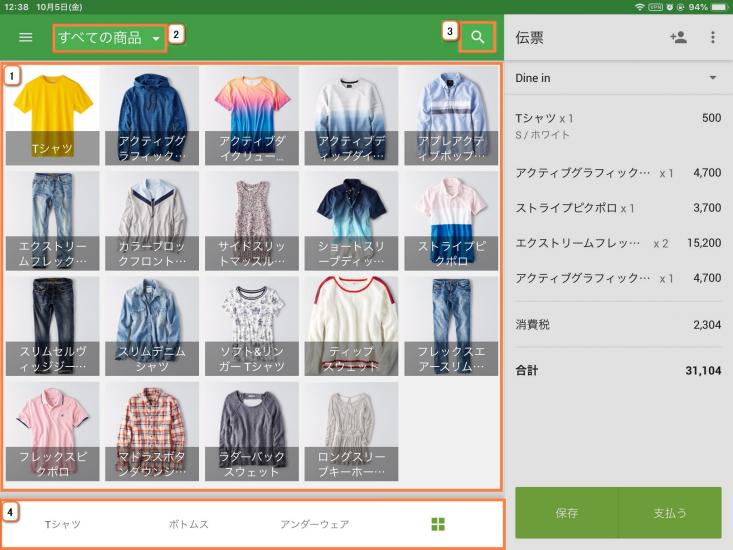This screenshot has height=550, width=733.
Task: Add the アクティブディップダイ sweatshirt
Action: point(351,115)
